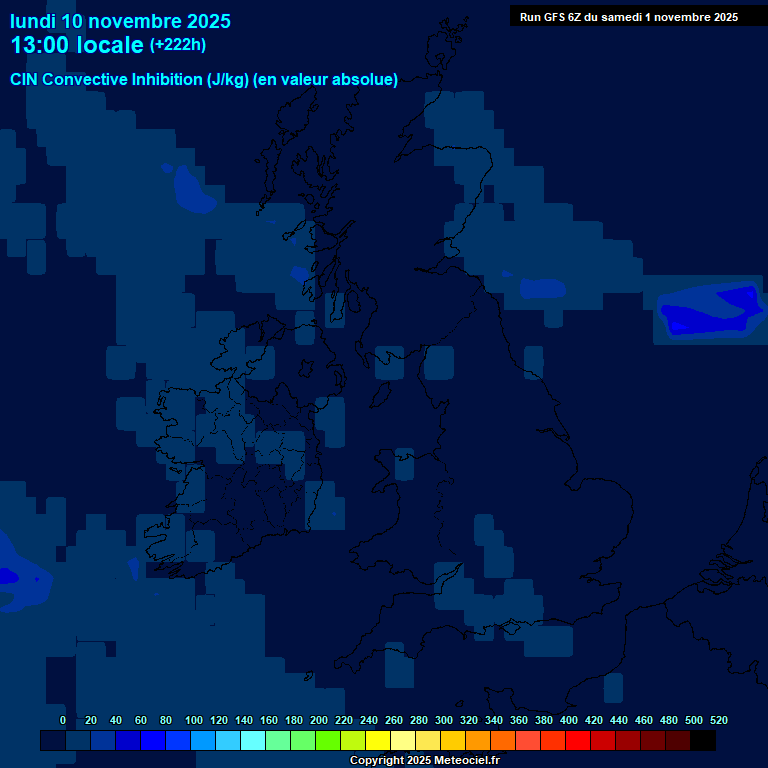Click the 13:00 locale time label
768x768 pixels.
tap(77, 46)
